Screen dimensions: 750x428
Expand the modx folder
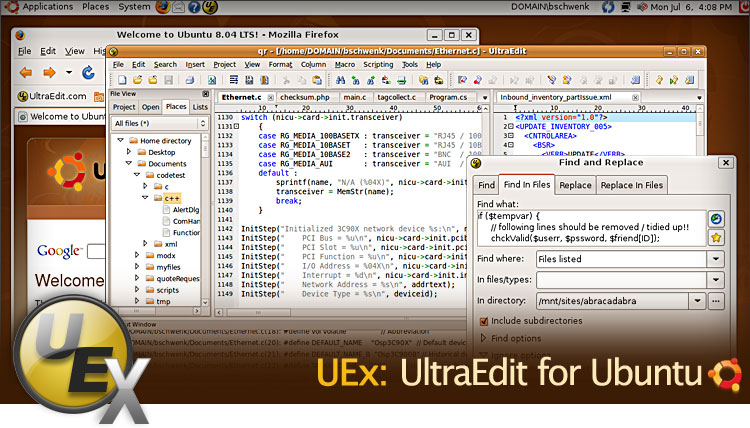[x=137, y=255]
